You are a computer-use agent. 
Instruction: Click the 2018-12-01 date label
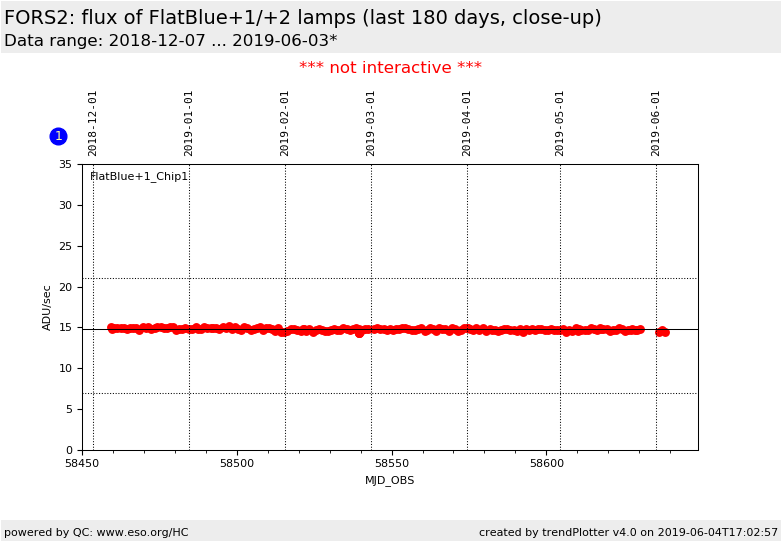tap(92, 123)
